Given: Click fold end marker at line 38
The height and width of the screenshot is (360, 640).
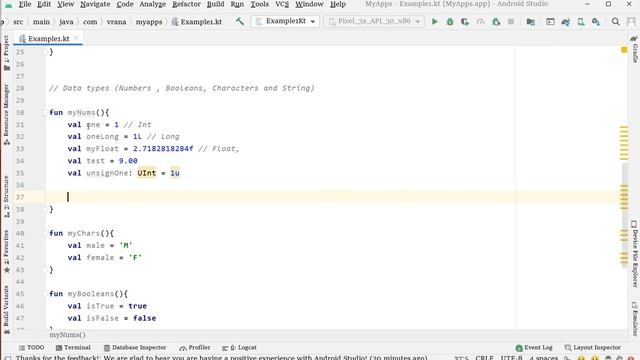Looking at the screenshot, I should (44, 209).
